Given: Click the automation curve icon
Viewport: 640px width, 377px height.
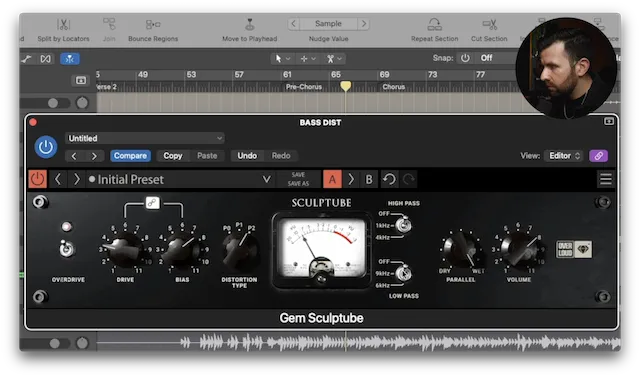Looking at the screenshot, I should click(x=27, y=59).
